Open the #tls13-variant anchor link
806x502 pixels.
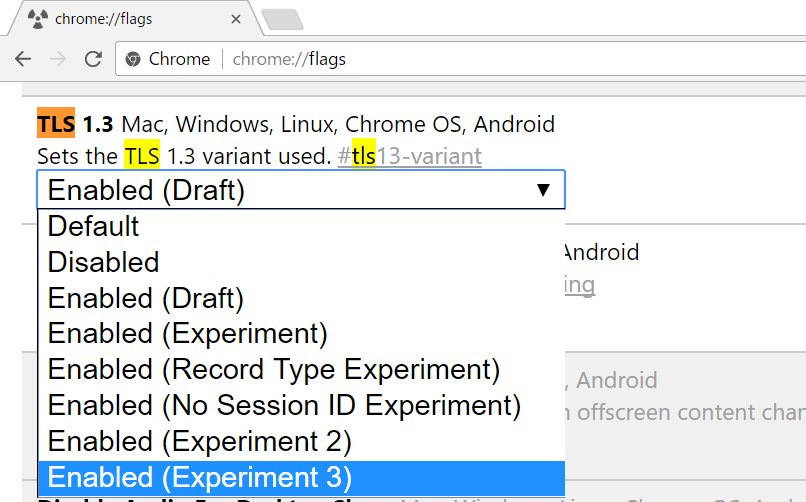410,156
